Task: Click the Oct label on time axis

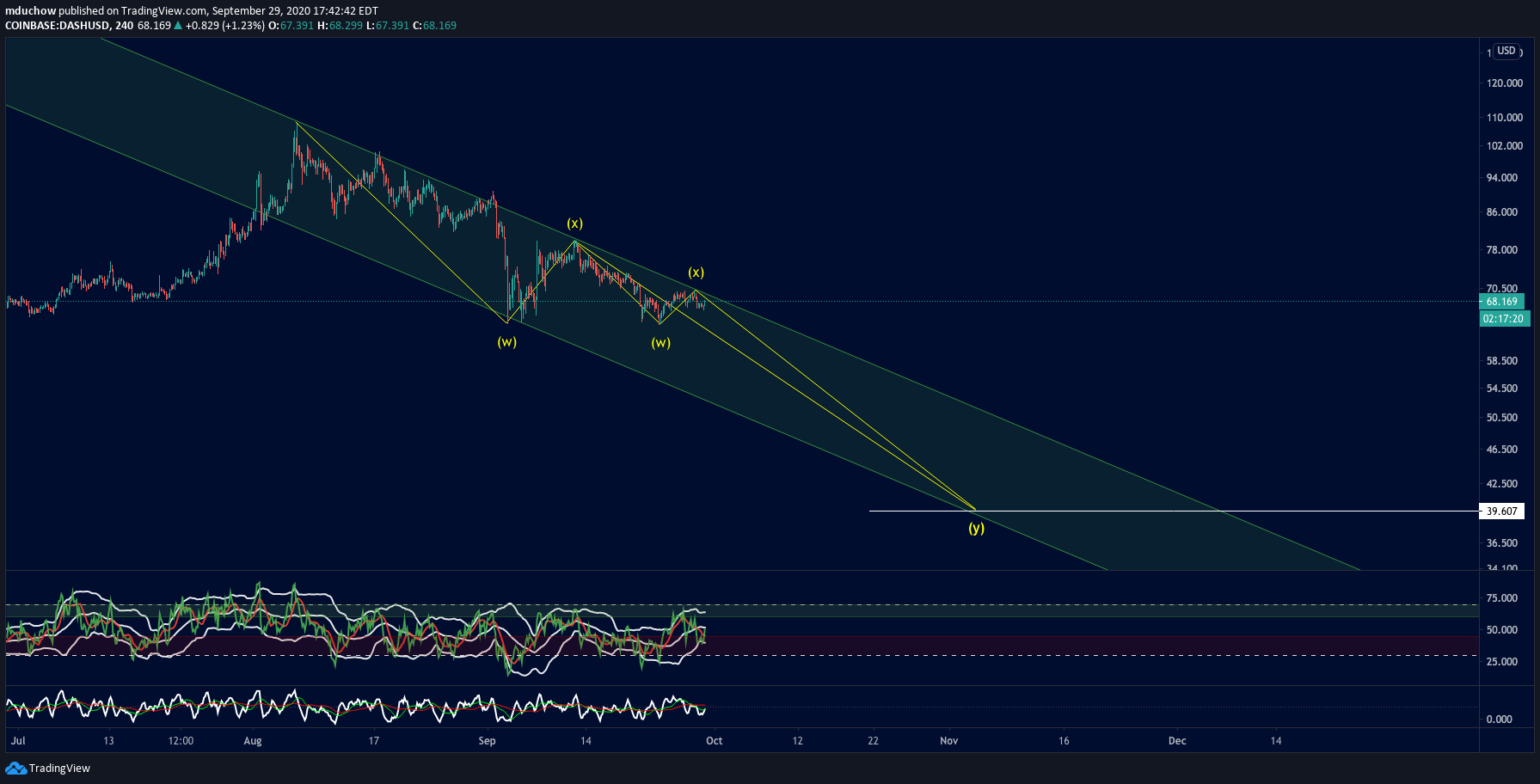Action: tap(714, 740)
